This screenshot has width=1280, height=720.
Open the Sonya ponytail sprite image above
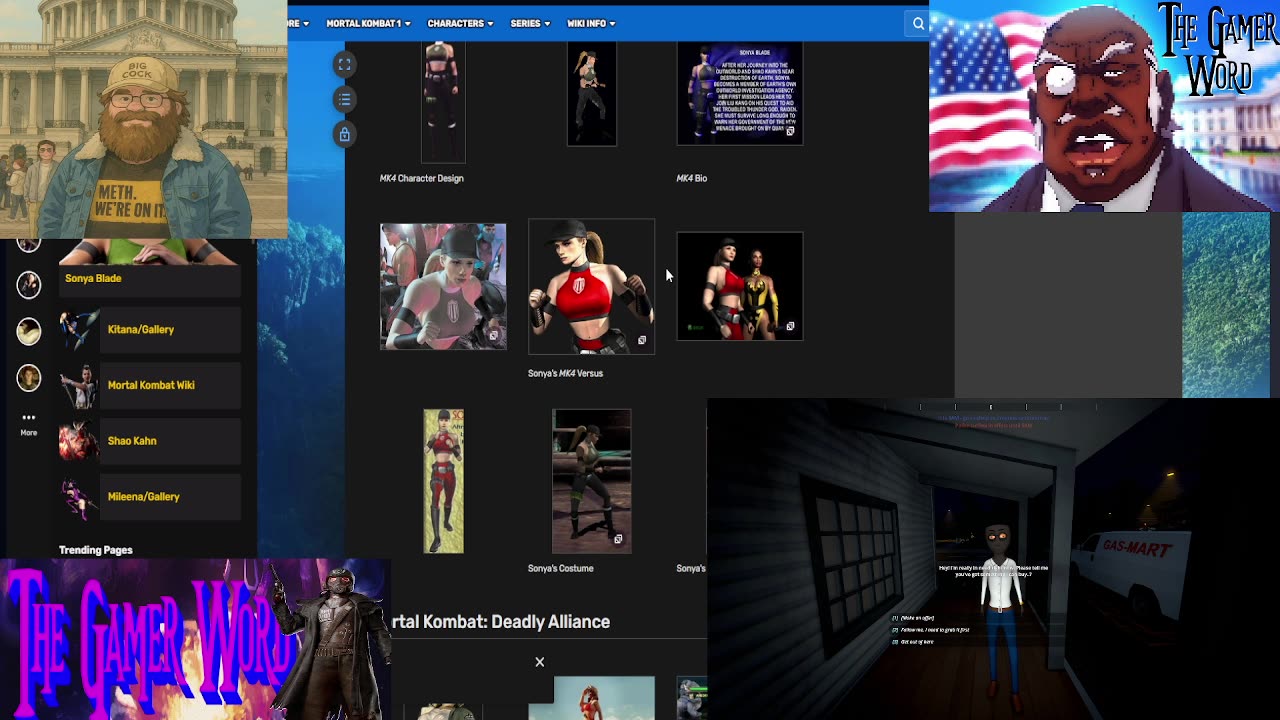click(x=592, y=94)
